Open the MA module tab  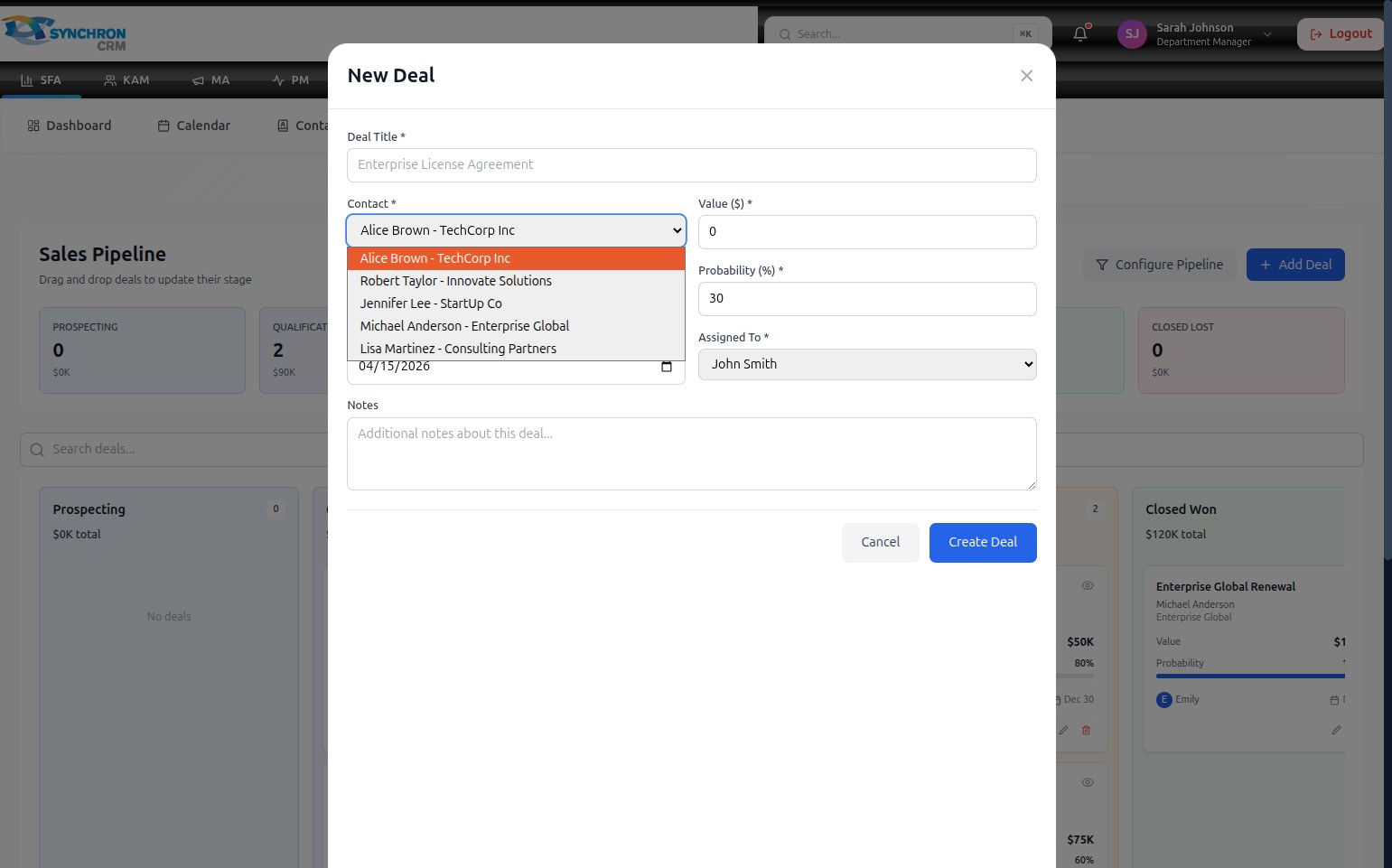[x=211, y=80]
